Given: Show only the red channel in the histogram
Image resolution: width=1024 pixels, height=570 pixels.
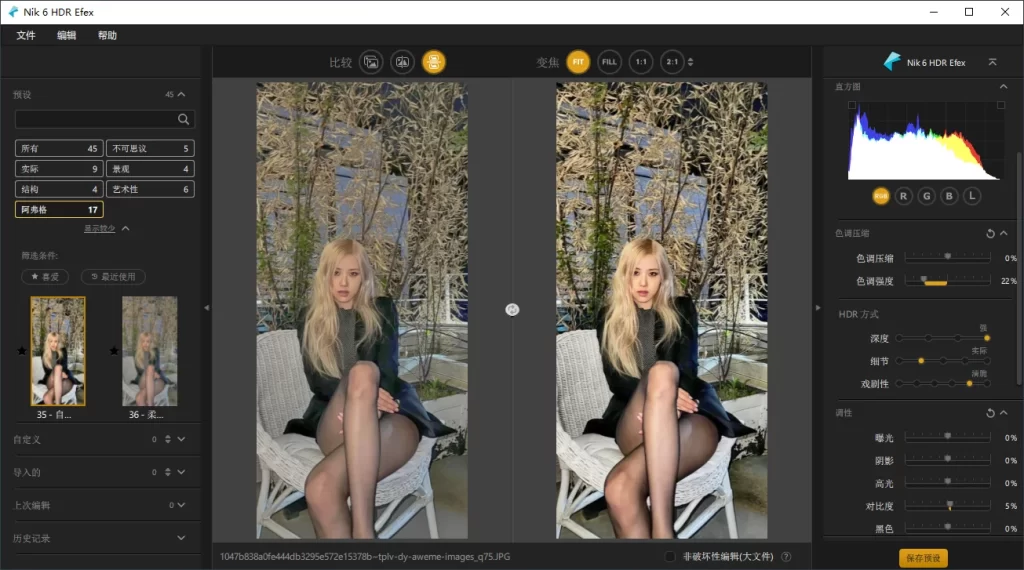Looking at the screenshot, I should (904, 196).
